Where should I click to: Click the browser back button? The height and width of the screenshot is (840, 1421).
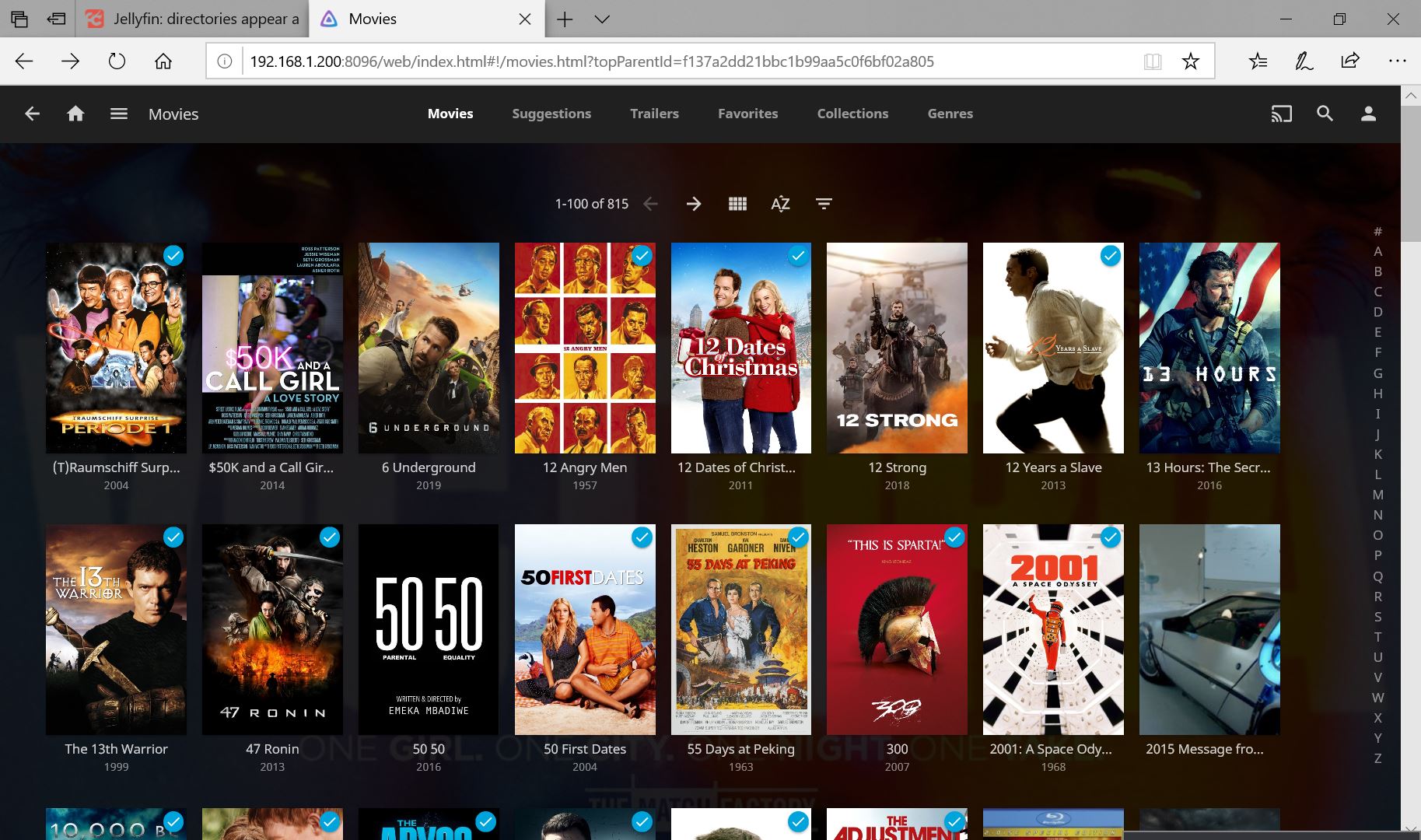pos(24,61)
